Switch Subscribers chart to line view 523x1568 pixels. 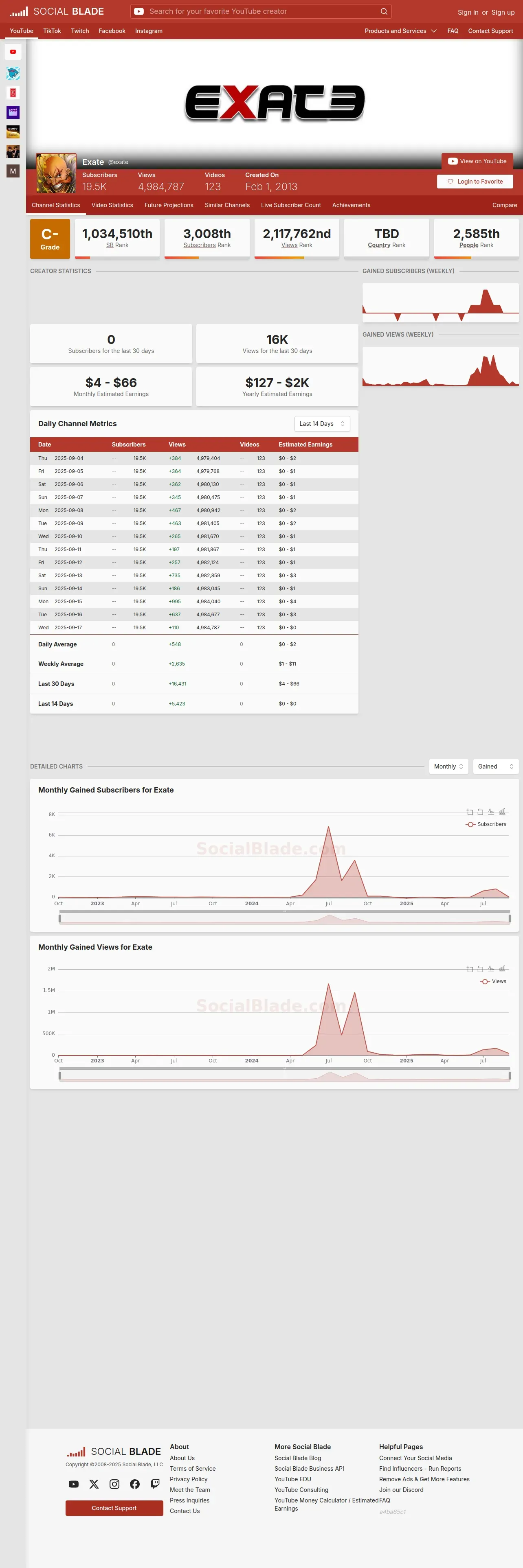pyautogui.click(x=491, y=812)
